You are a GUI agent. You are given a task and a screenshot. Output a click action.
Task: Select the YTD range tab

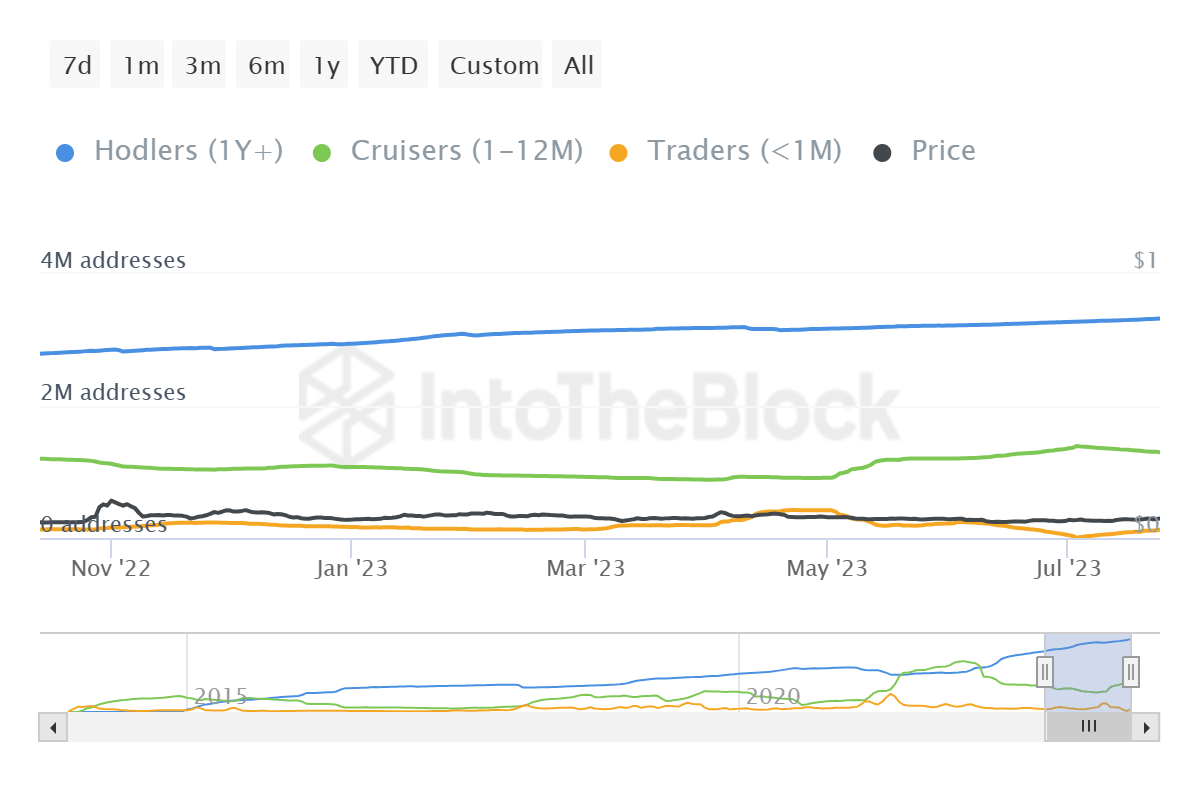click(393, 64)
